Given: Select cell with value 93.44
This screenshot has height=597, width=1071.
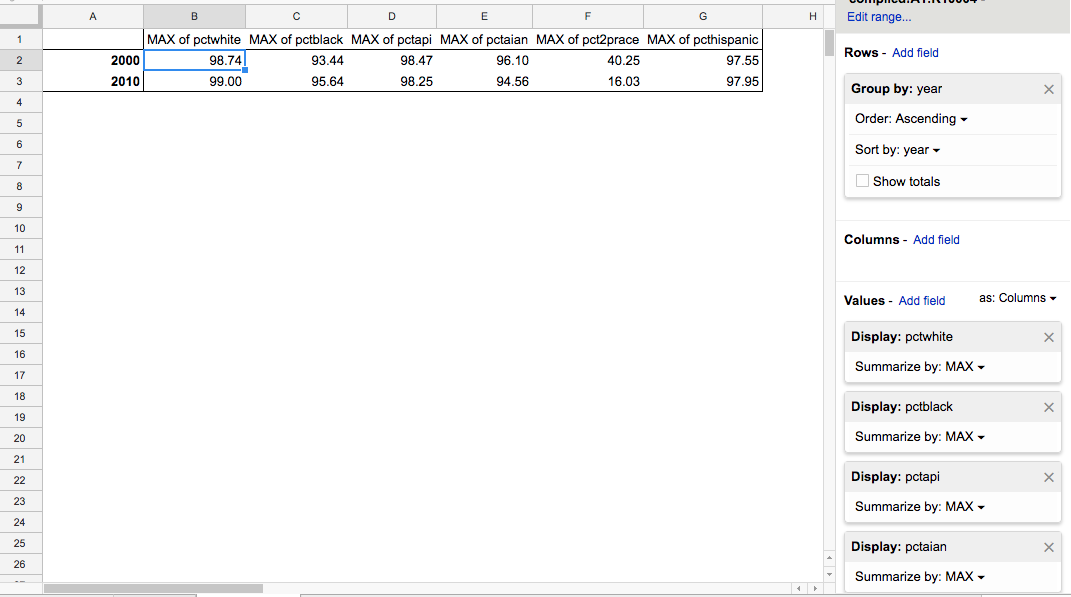Looking at the screenshot, I should tap(296, 60).
